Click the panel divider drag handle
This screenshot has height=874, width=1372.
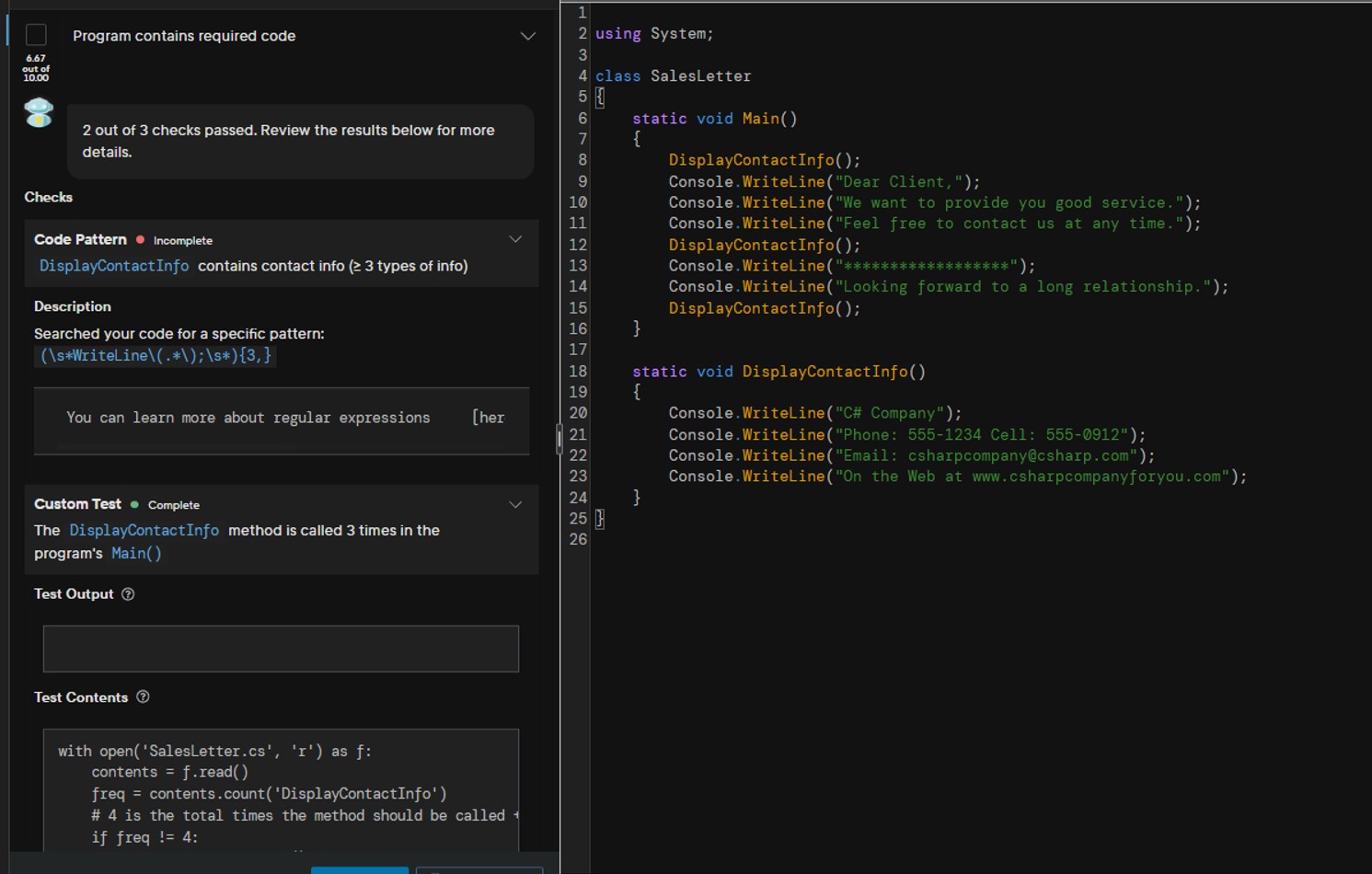pyautogui.click(x=559, y=439)
